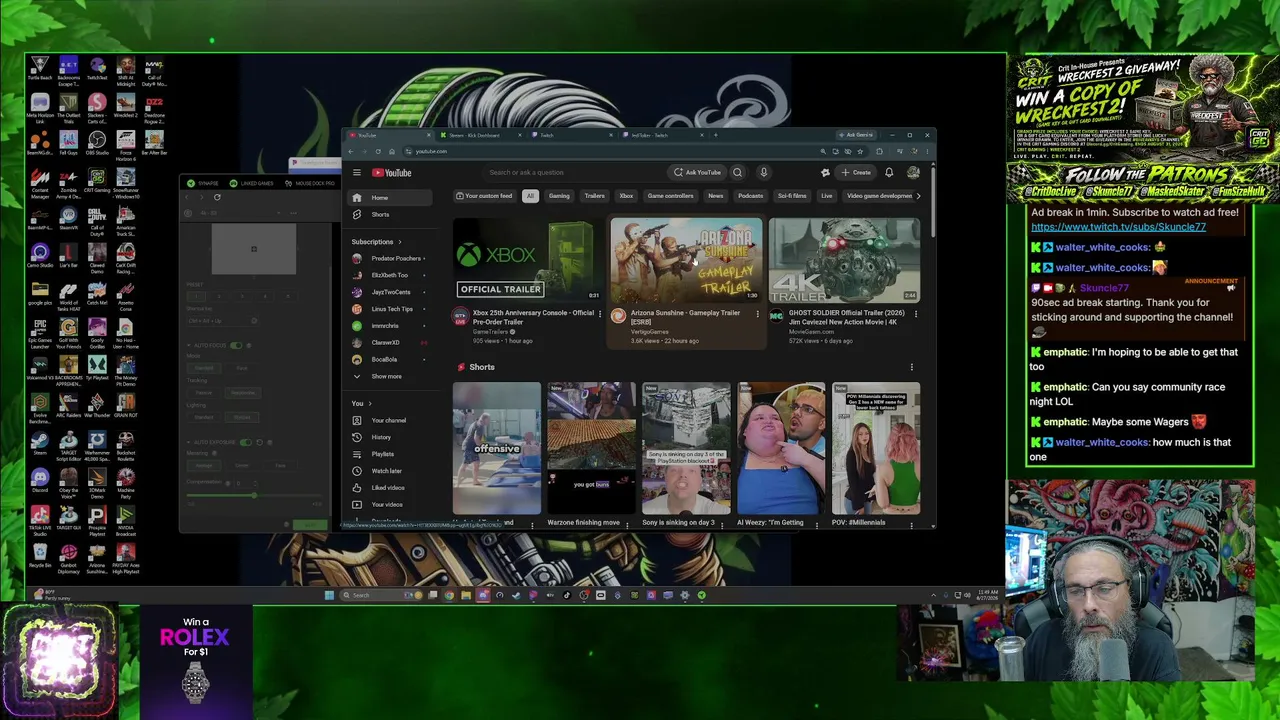Play the Arizona Sunshine gameplay trailer thumbnail
Viewport: 1280px width, 720px height.
pyautogui.click(x=686, y=260)
